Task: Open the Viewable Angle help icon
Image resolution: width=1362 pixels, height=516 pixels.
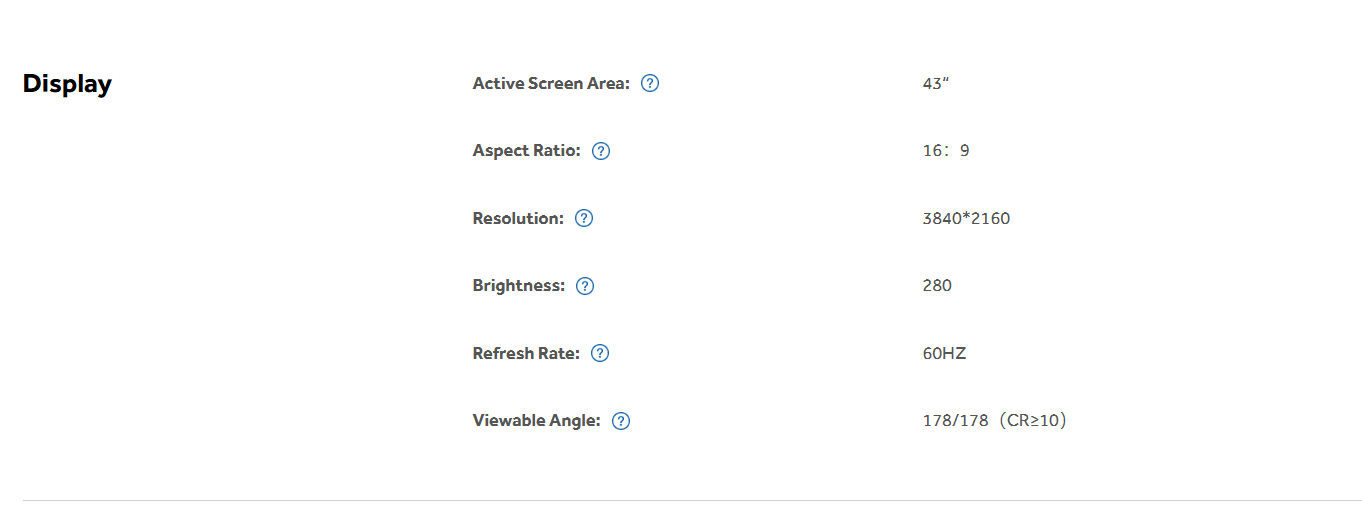Action: [621, 421]
